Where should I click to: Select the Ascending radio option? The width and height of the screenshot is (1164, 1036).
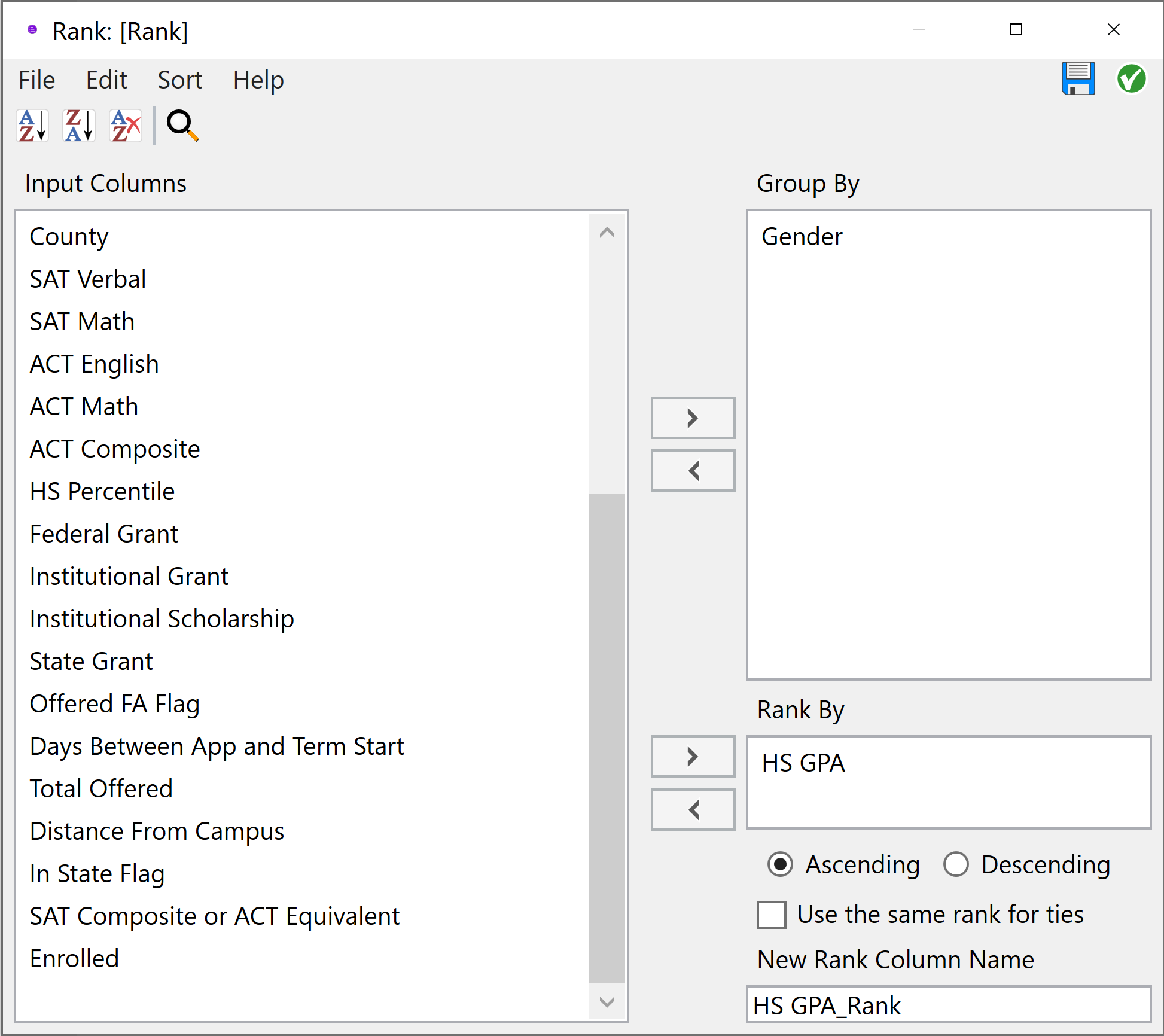780,864
